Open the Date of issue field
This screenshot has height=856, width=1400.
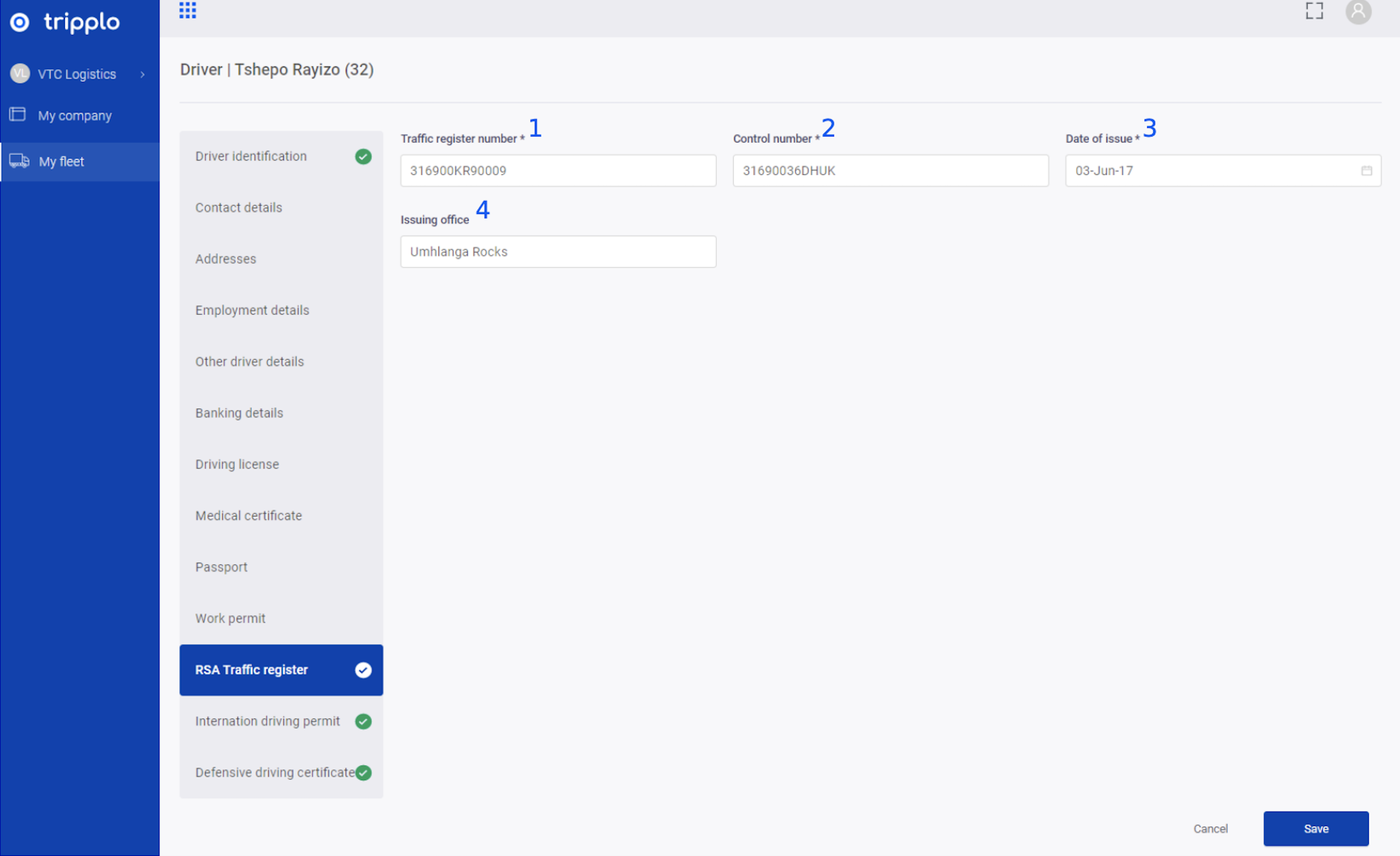coord(1210,171)
